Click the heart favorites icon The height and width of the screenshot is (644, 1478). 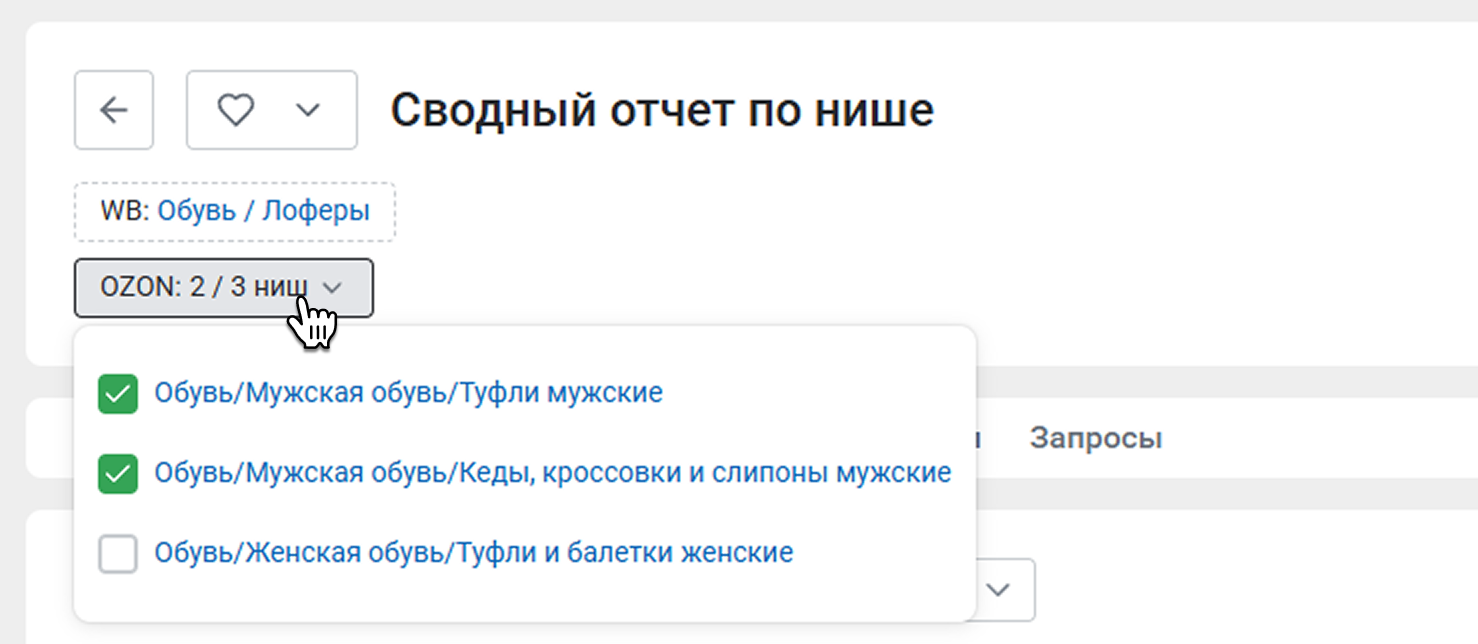point(236,110)
